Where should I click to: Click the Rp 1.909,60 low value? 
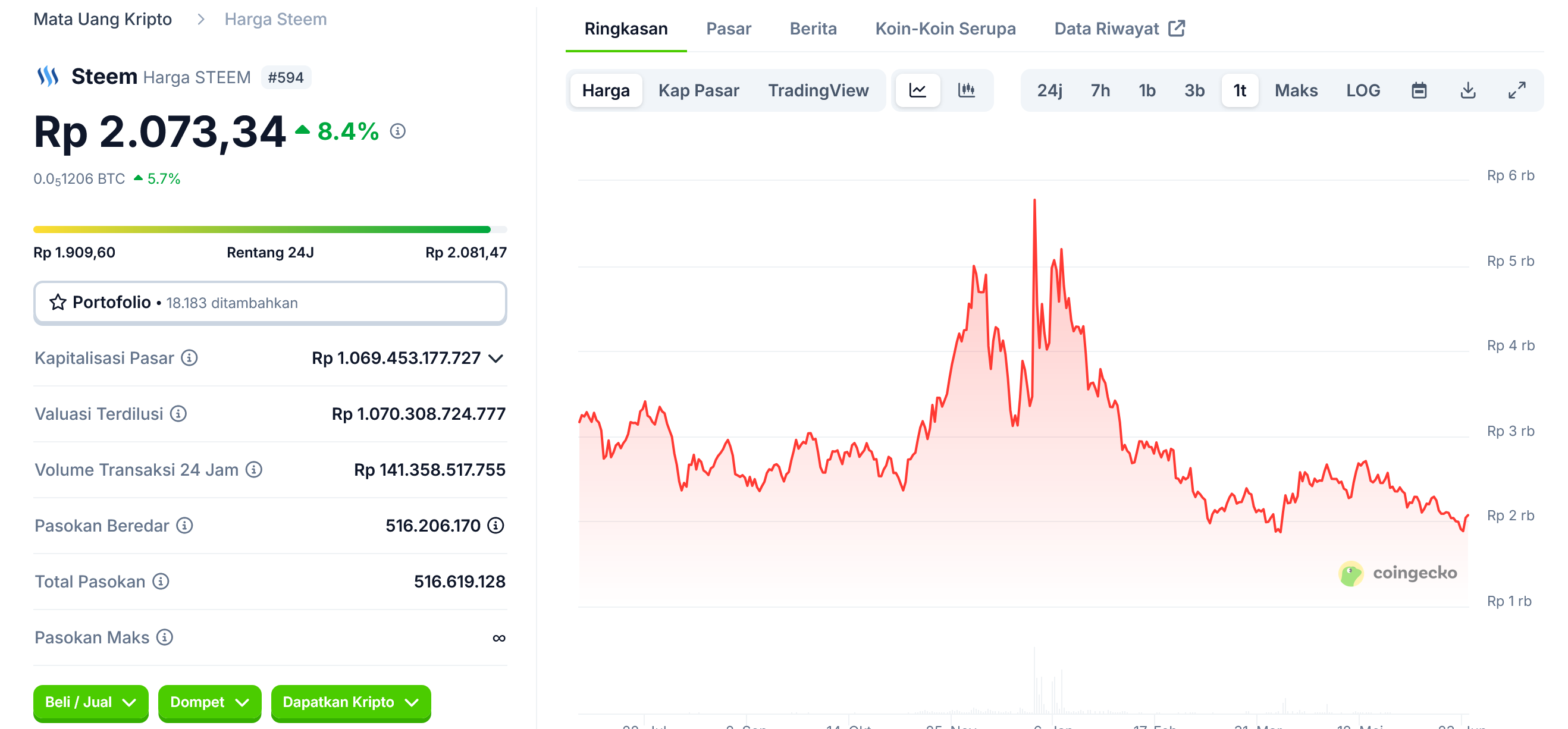point(74,253)
